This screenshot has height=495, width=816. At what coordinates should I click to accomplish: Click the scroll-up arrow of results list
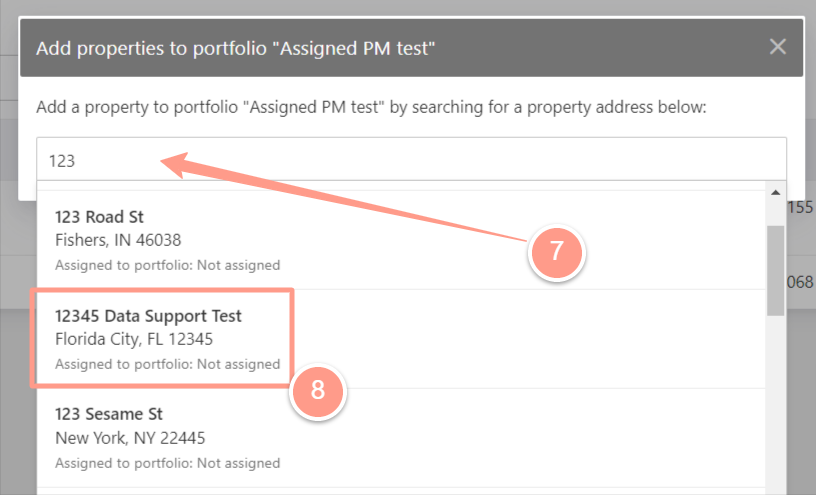[x=775, y=193]
